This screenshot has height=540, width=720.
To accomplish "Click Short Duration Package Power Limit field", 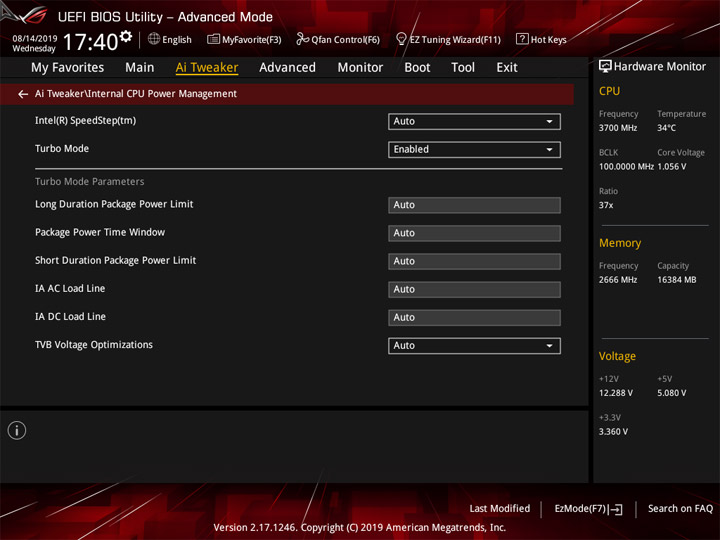I will (474, 261).
